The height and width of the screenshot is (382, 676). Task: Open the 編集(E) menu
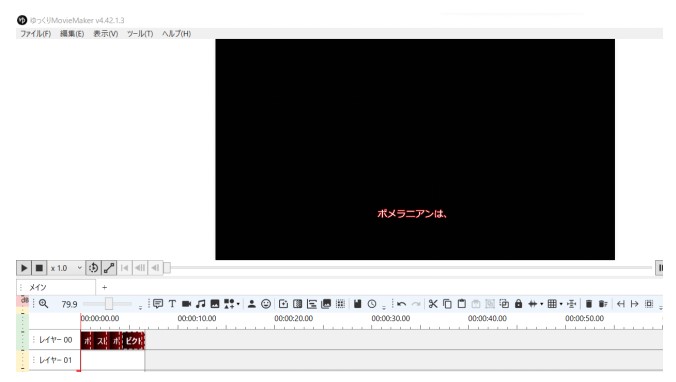tap(72, 34)
